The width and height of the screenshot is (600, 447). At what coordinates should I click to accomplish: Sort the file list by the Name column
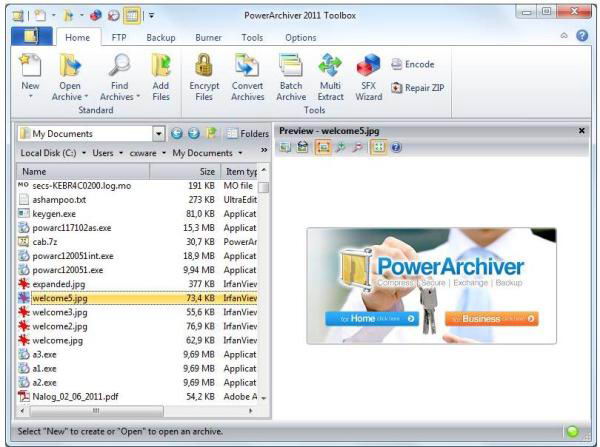point(83,171)
